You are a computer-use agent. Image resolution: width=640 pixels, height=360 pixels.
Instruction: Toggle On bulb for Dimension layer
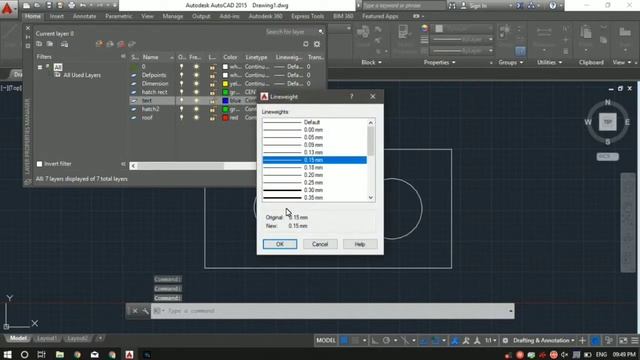coord(182,83)
